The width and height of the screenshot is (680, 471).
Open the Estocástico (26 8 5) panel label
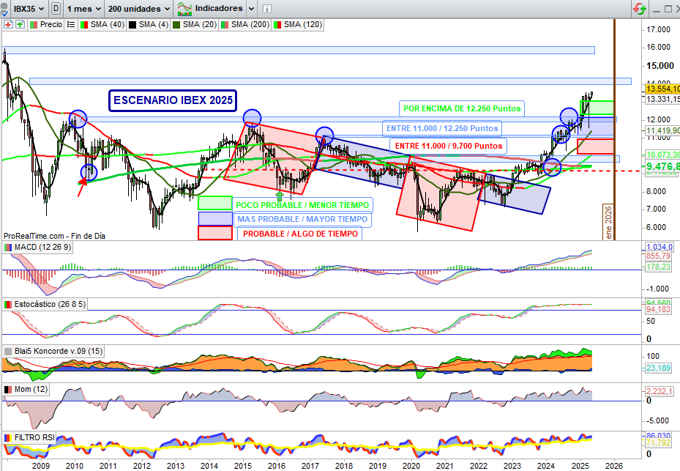click(49, 304)
